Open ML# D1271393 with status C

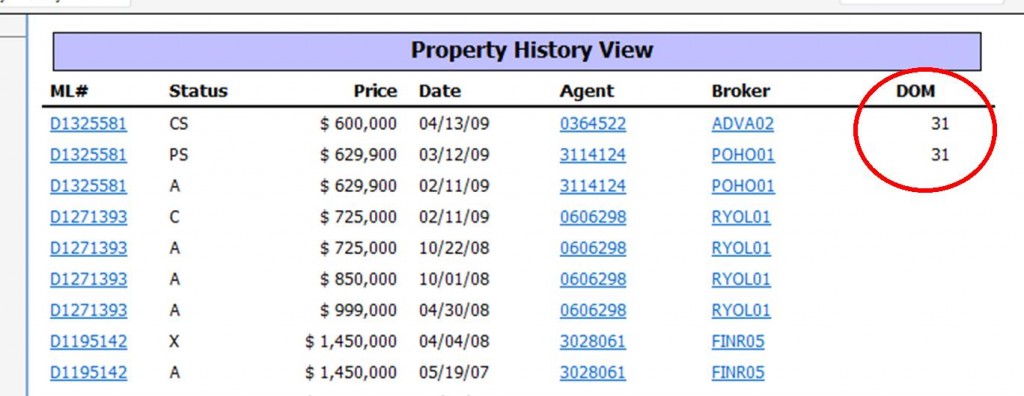(88, 217)
